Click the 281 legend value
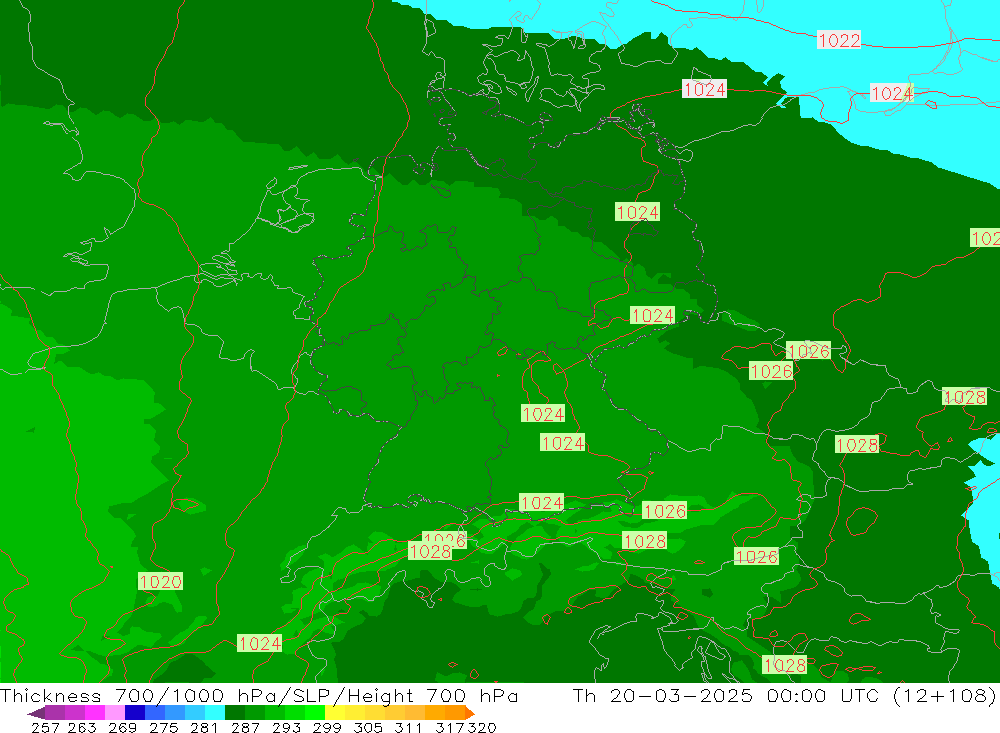Viewport: 1000px width, 733px height. pyautogui.click(x=204, y=727)
